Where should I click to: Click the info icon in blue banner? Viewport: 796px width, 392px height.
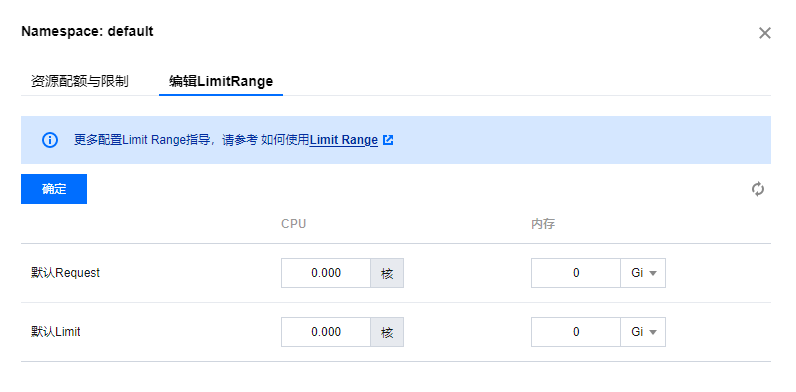[x=50, y=140]
